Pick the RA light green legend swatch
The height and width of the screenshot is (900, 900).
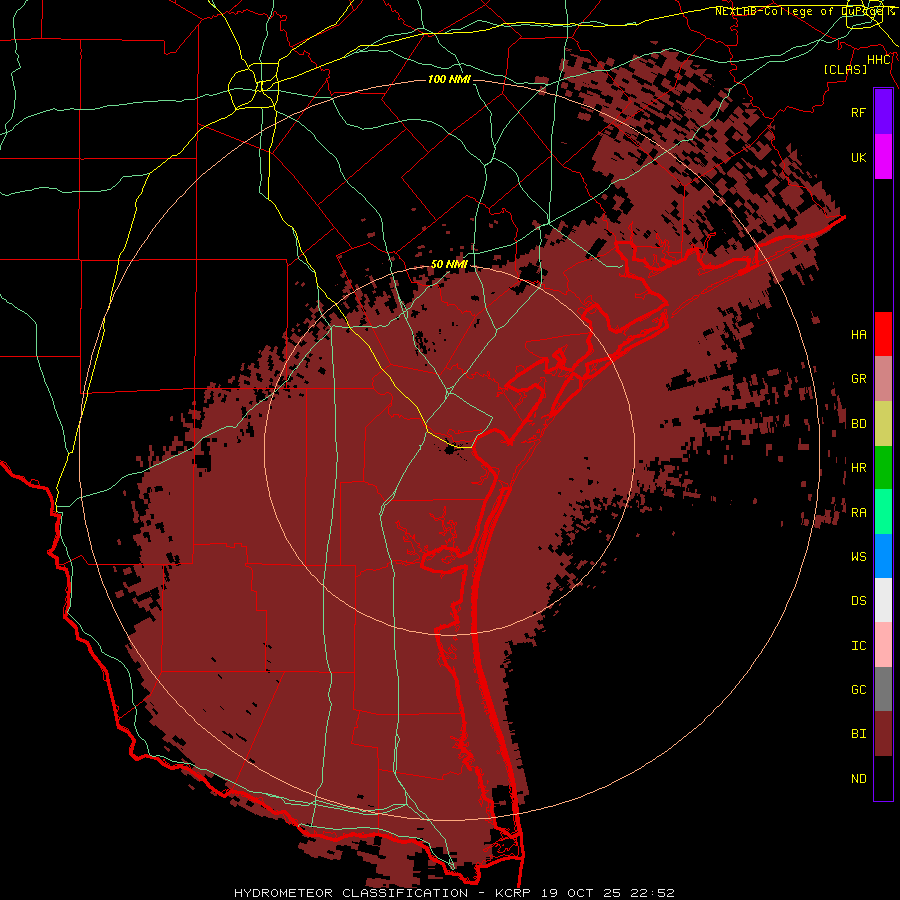(x=883, y=512)
